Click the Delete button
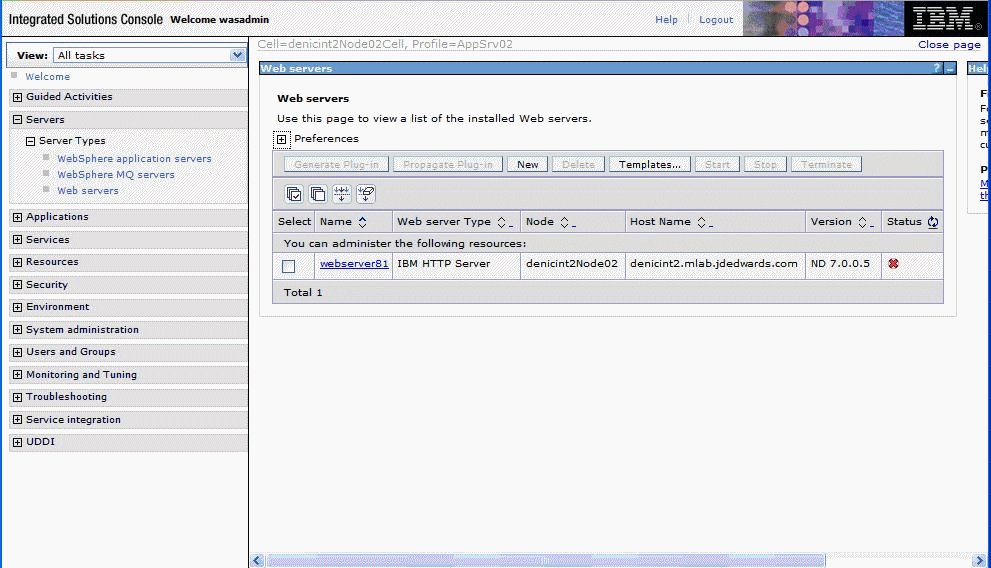The image size is (991, 568). coord(578,164)
